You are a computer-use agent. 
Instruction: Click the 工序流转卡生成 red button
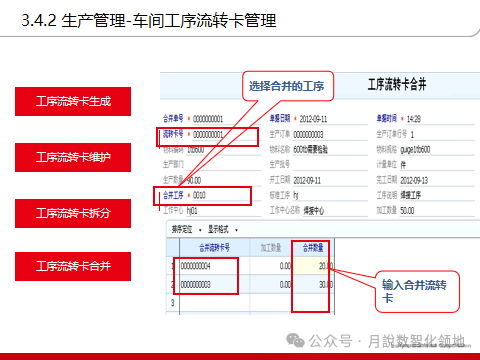coord(73,101)
